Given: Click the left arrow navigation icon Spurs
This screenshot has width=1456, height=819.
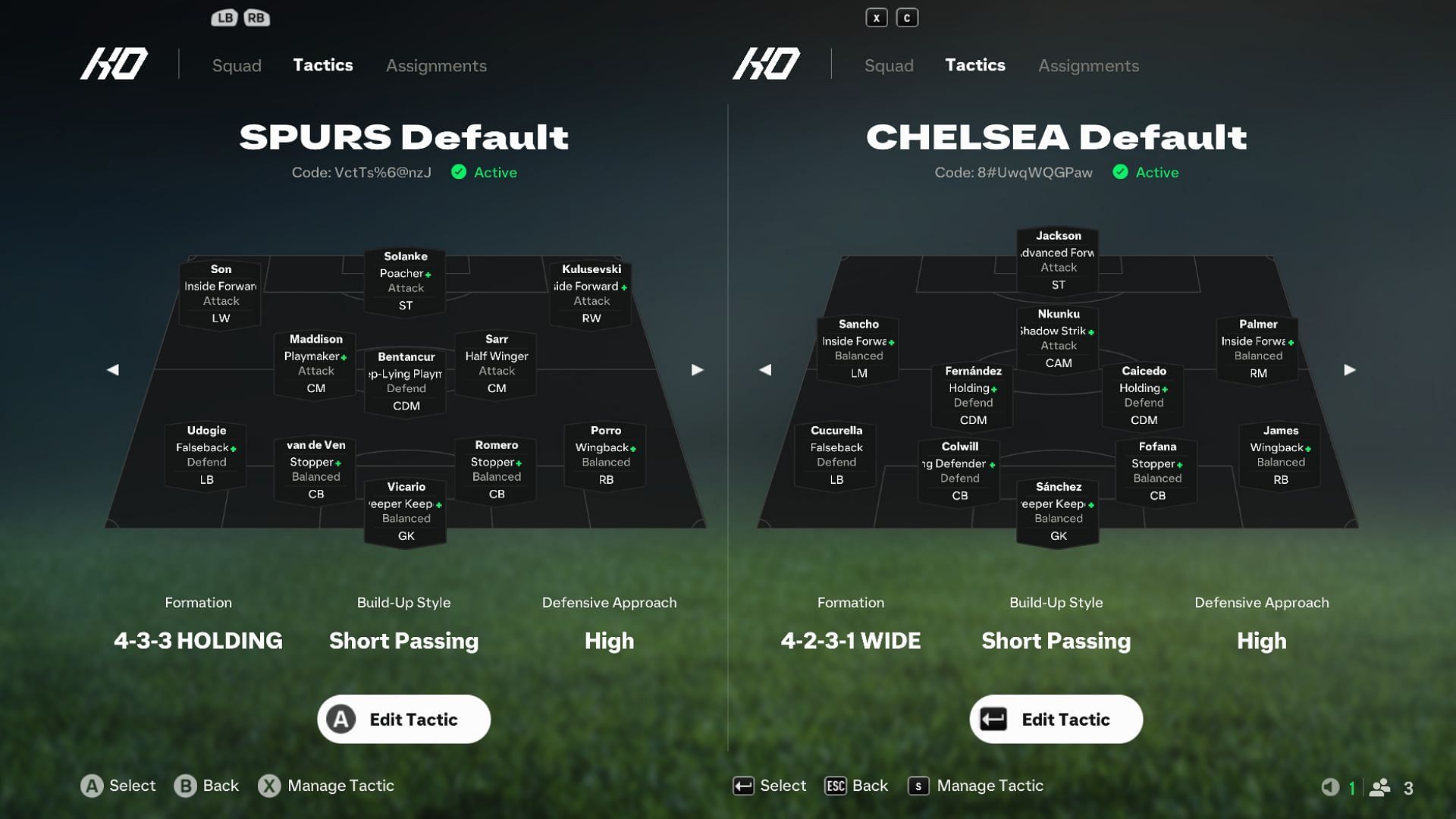Looking at the screenshot, I should [112, 370].
